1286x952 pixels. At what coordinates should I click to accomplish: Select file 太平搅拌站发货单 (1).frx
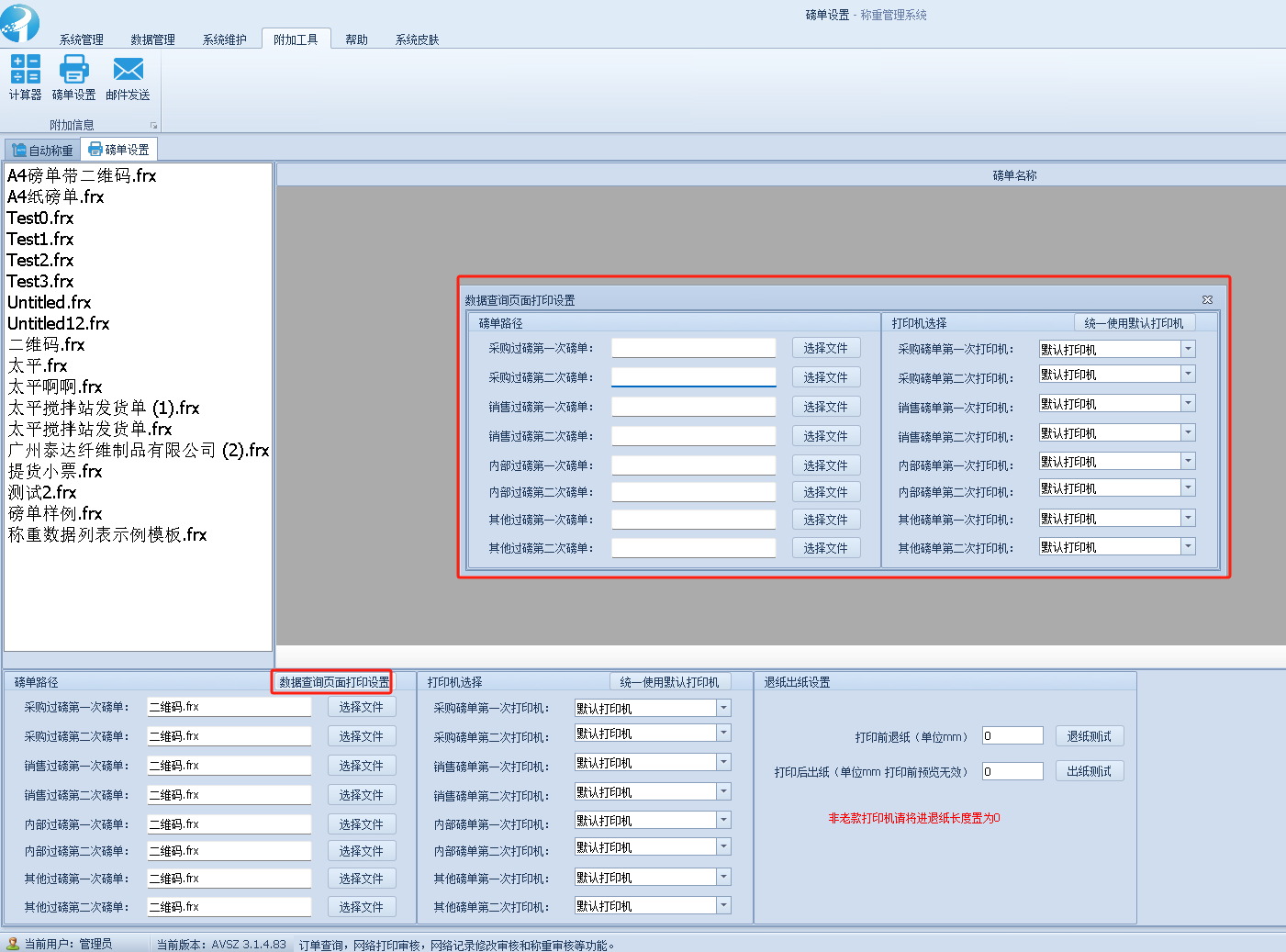103,408
